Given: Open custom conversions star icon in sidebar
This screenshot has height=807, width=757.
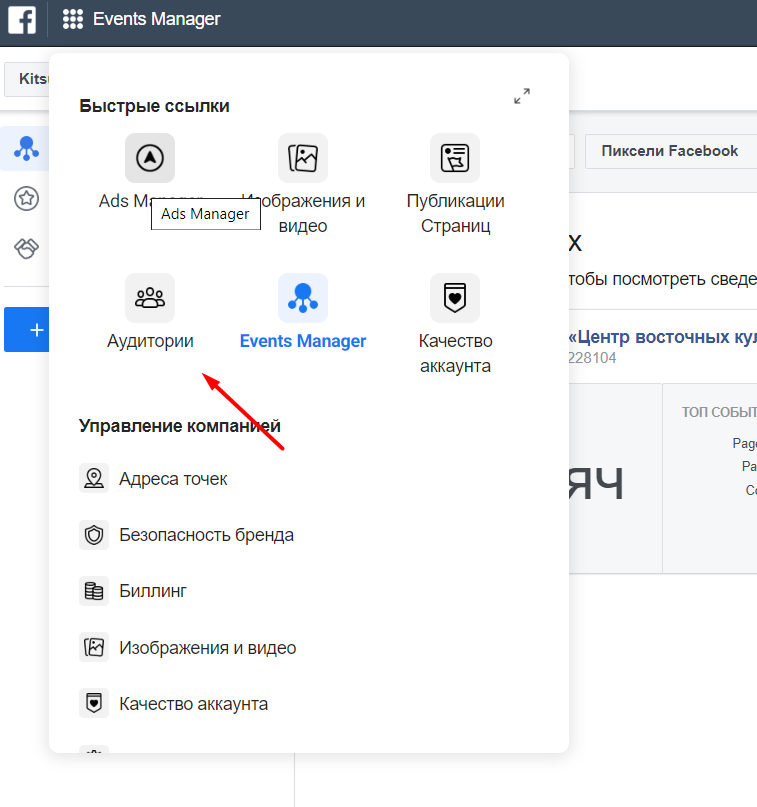Looking at the screenshot, I should pos(26,198).
